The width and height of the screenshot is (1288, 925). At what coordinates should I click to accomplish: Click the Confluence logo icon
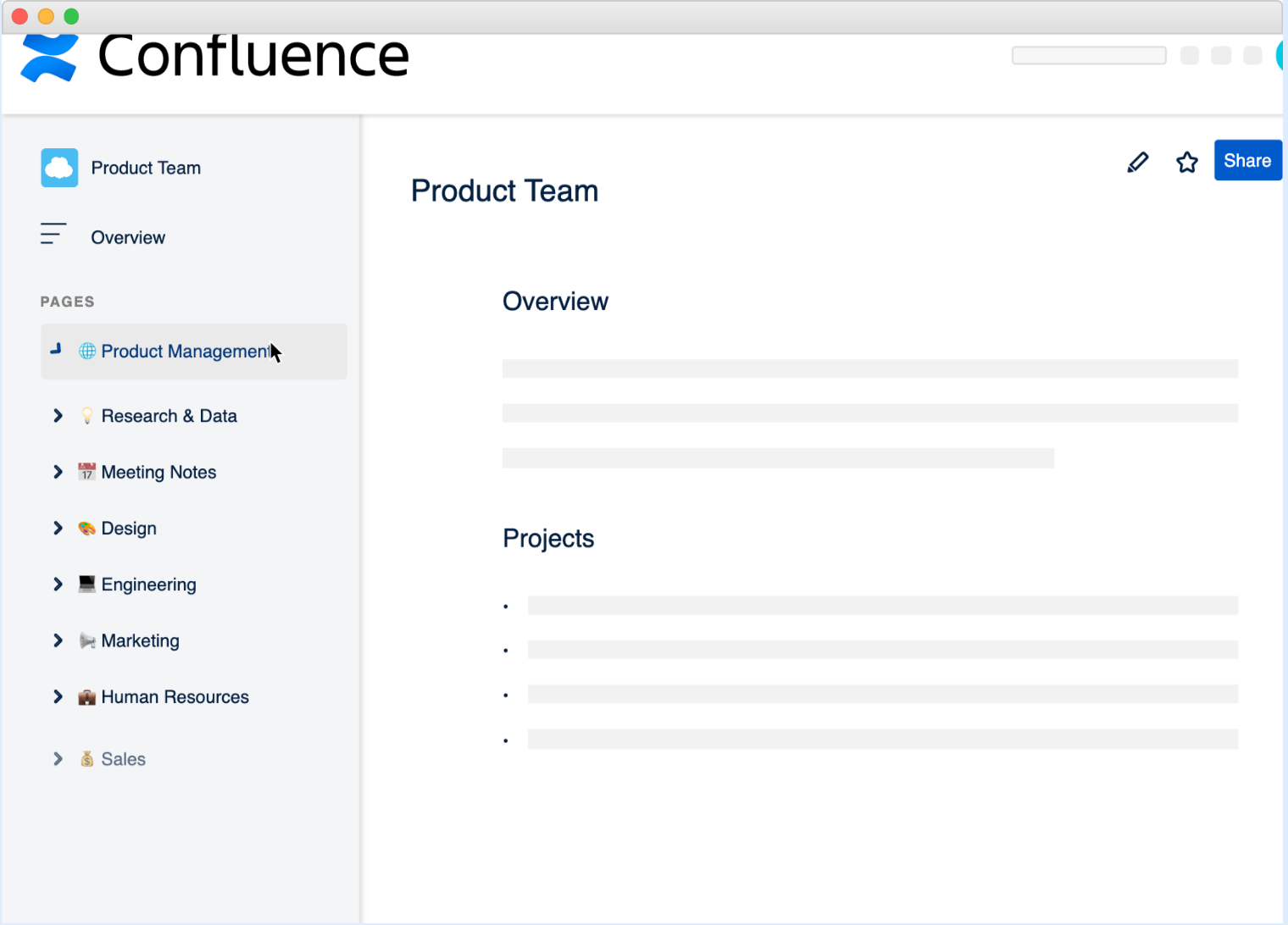49,58
